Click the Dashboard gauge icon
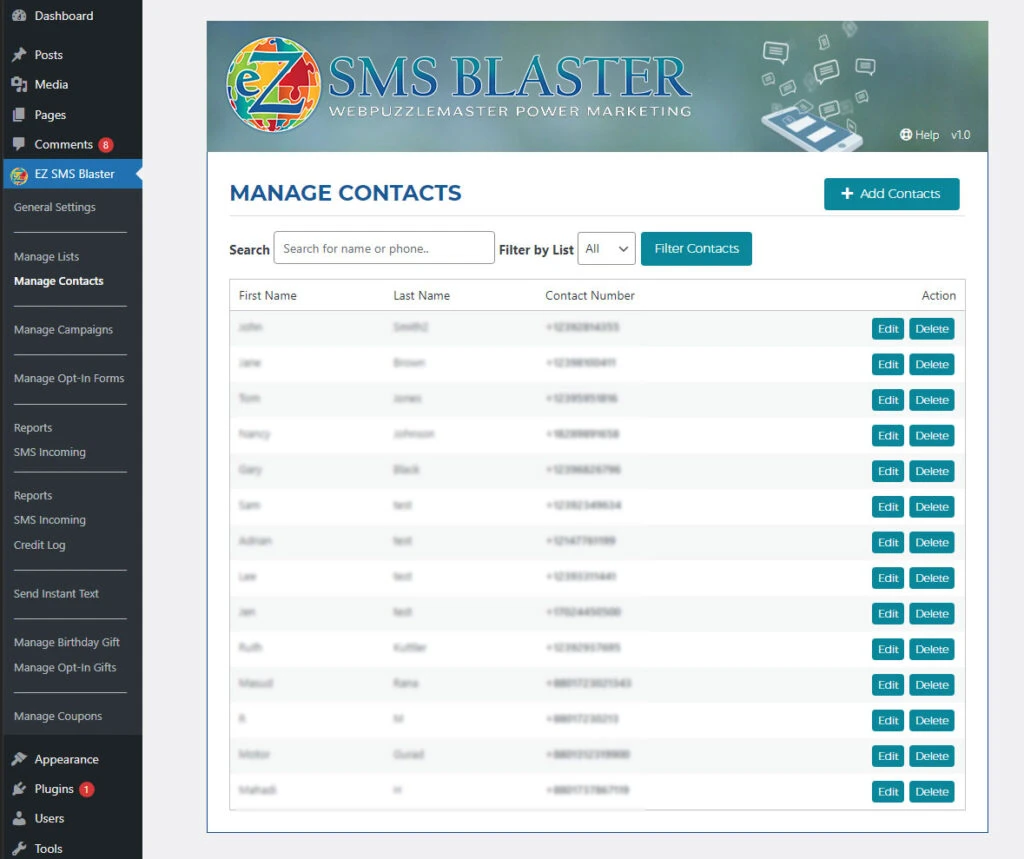Viewport: 1024px width, 859px height. coord(19,16)
